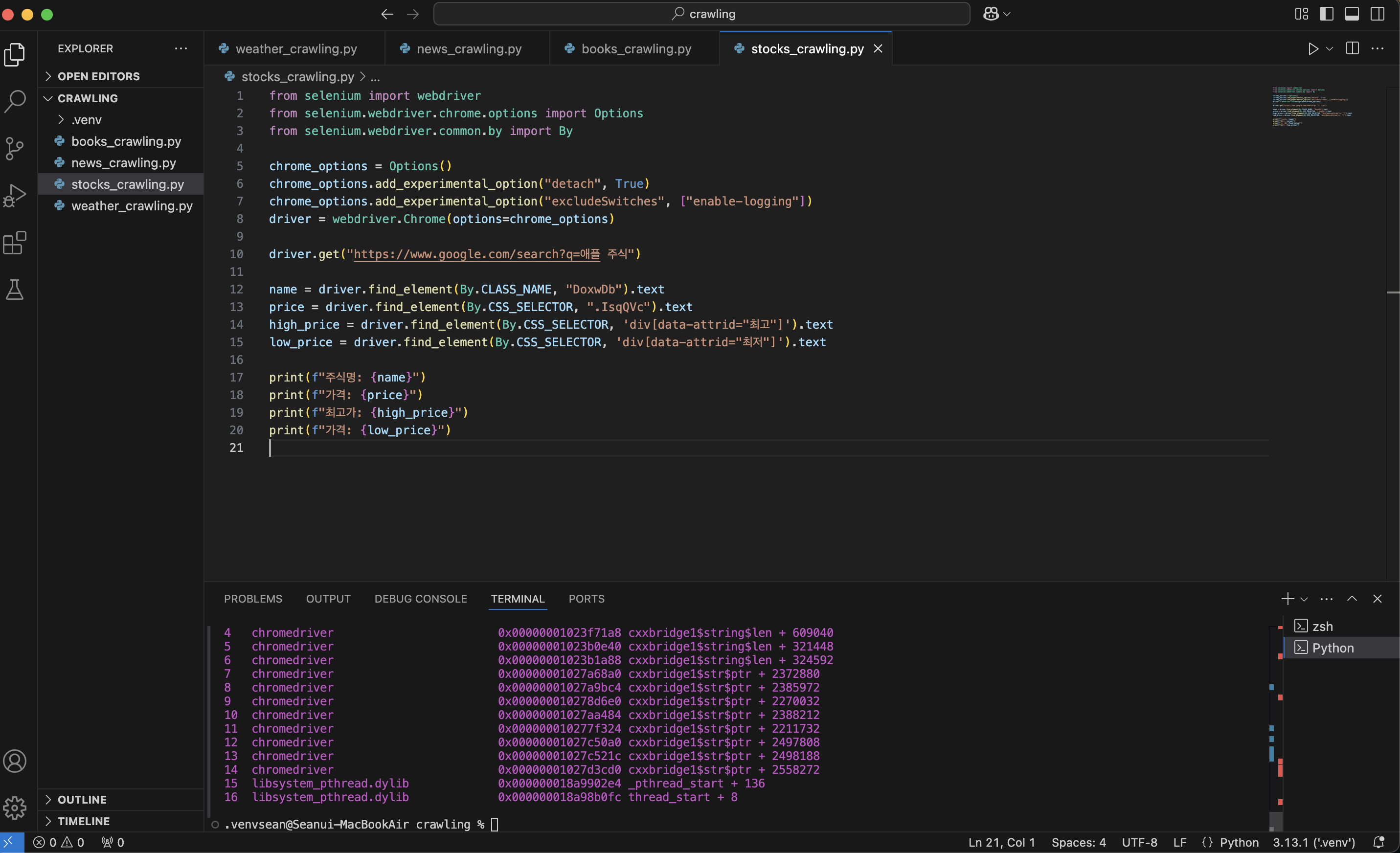1400x853 pixels.
Task: Switch to weather_crawling.py tab
Action: [x=294, y=49]
